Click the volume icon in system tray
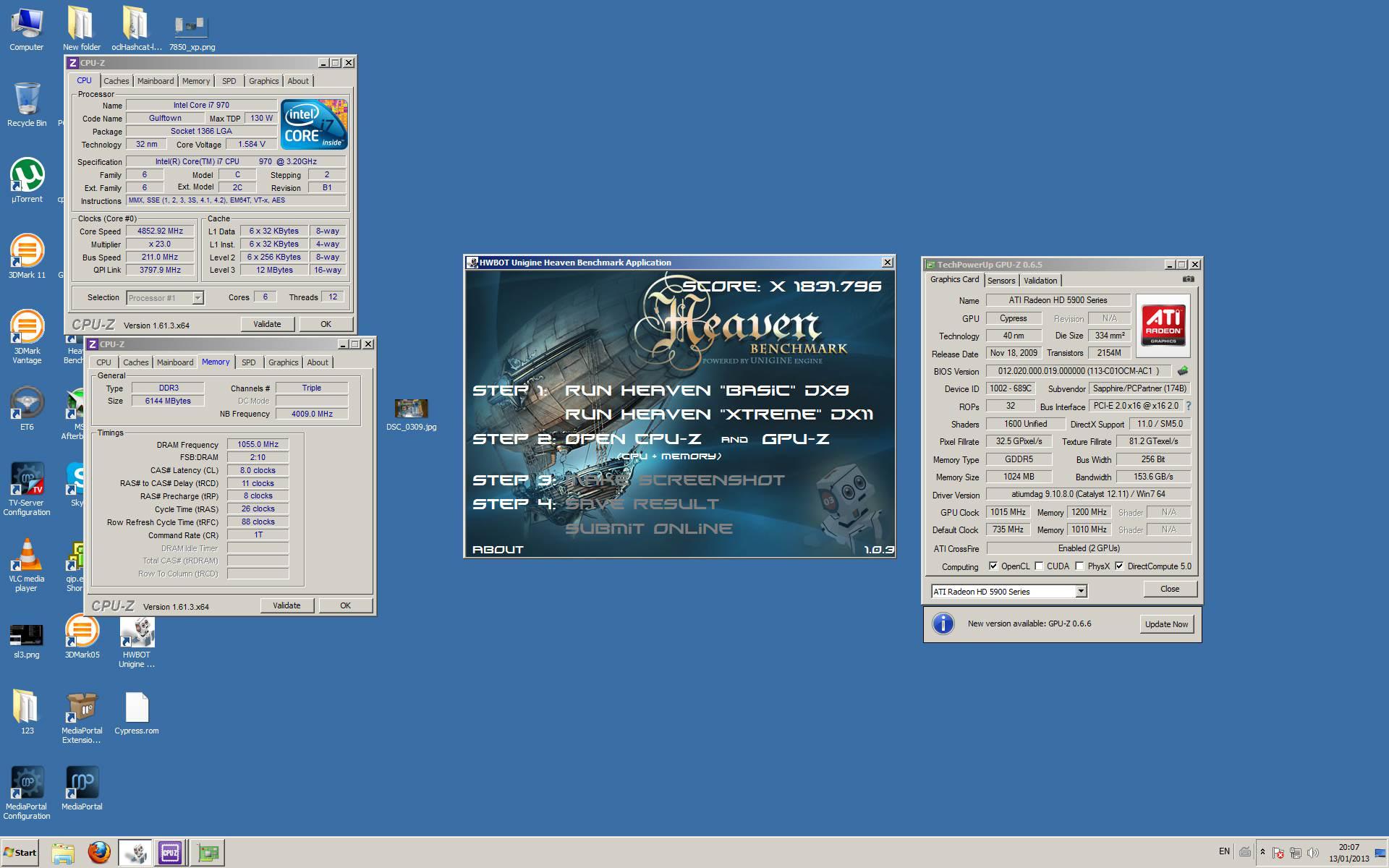1389x868 pixels. click(1313, 853)
